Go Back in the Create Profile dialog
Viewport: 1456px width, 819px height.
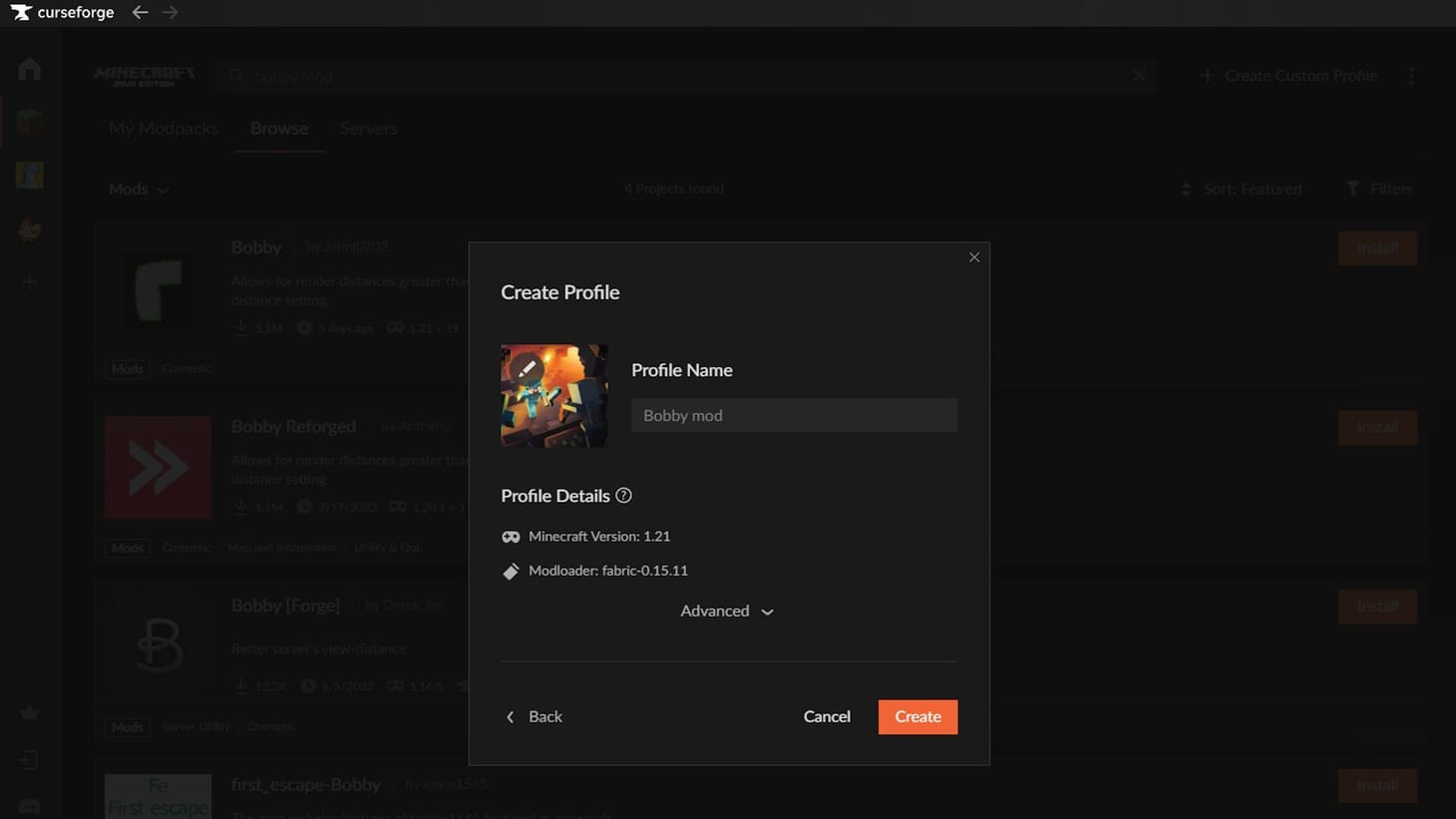[535, 716]
